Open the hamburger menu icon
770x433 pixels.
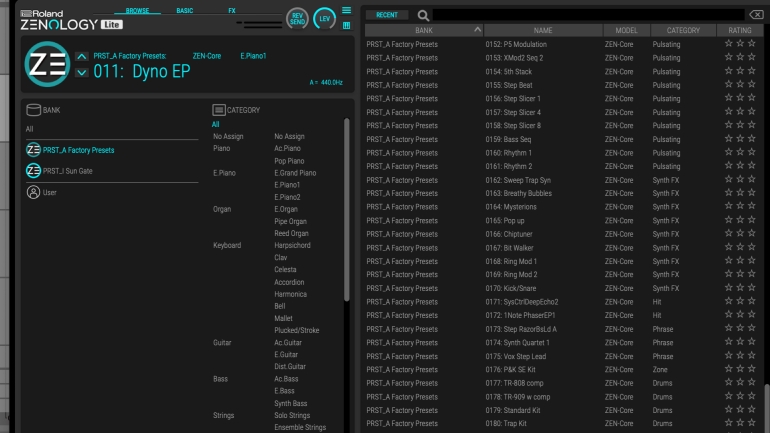[346, 10]
